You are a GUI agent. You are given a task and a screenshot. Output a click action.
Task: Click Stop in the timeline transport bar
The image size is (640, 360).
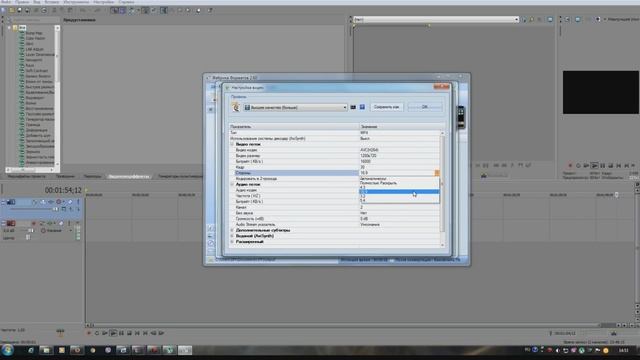tap(129, 333)
